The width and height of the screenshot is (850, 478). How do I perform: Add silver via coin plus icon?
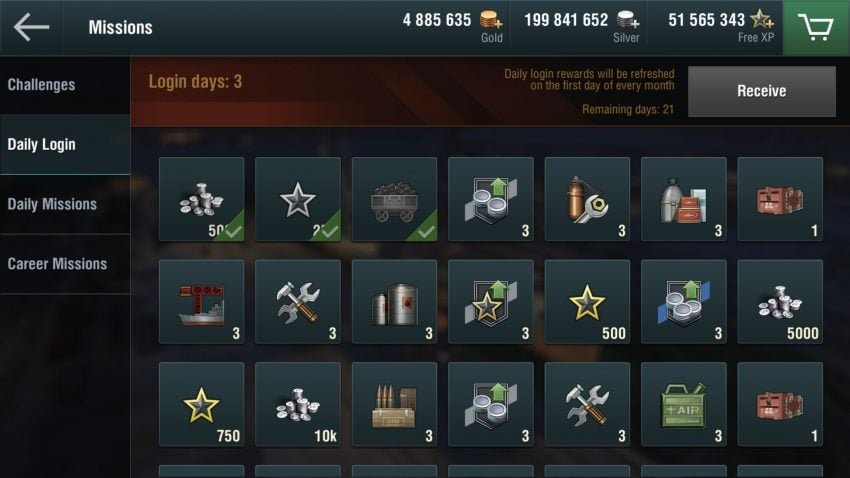pos(628,20)
